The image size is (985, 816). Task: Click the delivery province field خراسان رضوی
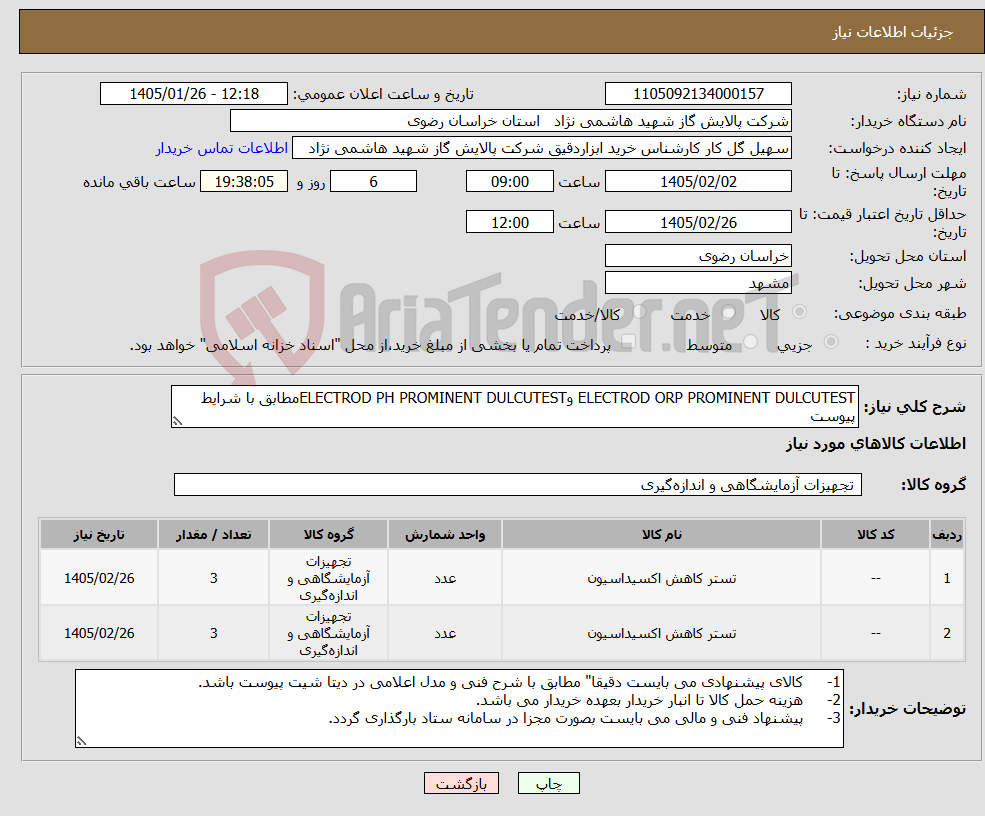pos(698,256)
